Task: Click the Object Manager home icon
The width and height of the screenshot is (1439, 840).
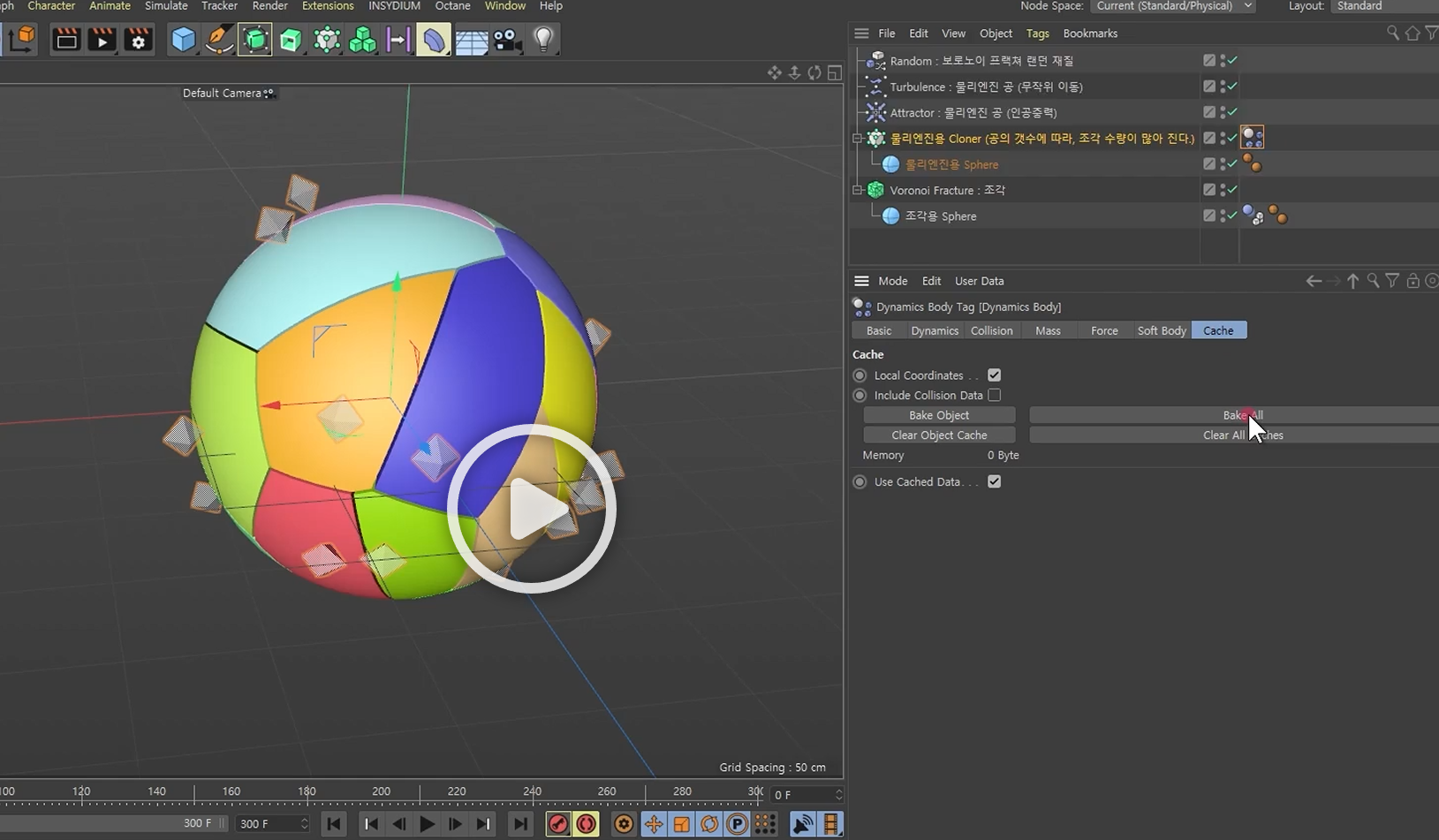Action: tap(1412, 33)
